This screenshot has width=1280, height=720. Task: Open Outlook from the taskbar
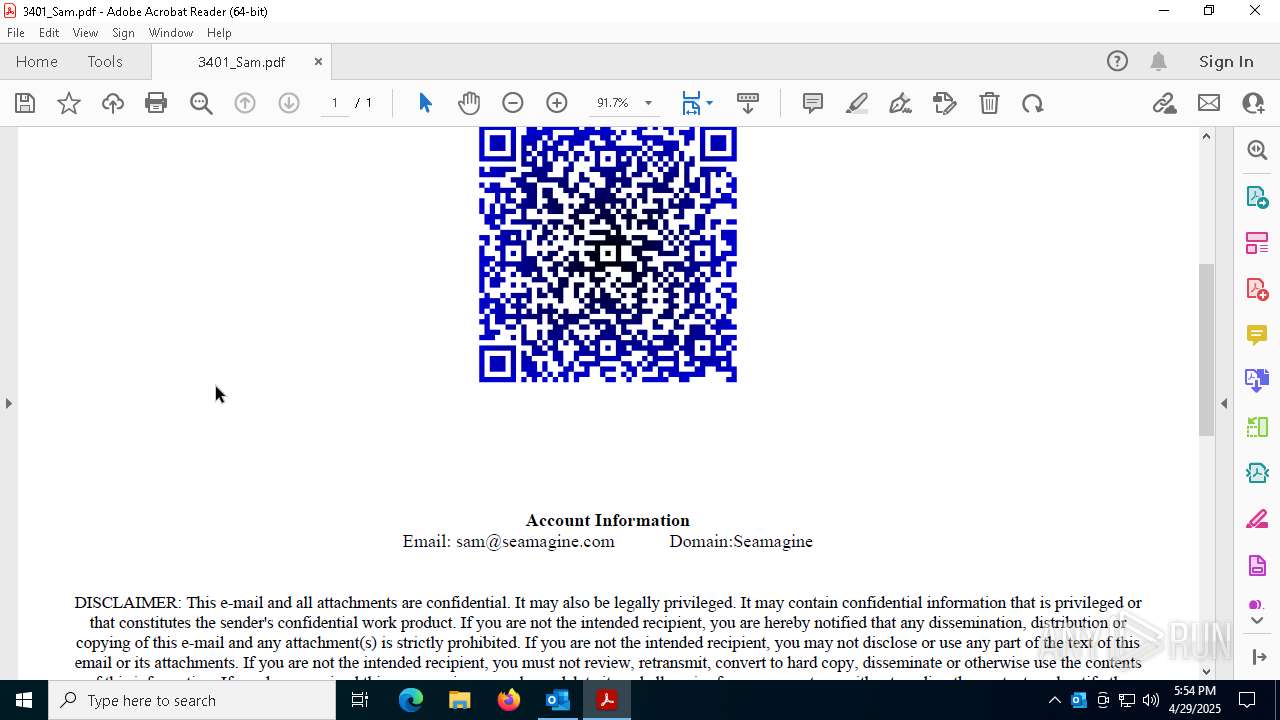[x=557, y=700]
